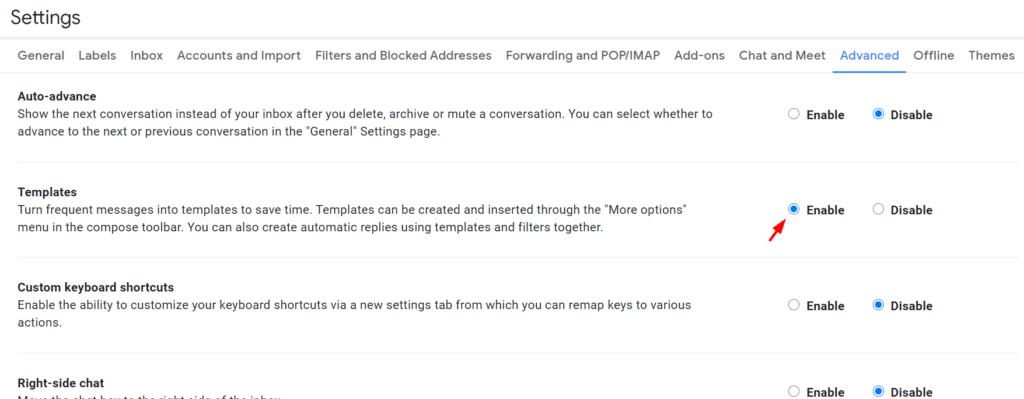Switch to the Themes tab
Image resolution: width=1024 pixels, height=399 pixels.
(x=991, y=56)
